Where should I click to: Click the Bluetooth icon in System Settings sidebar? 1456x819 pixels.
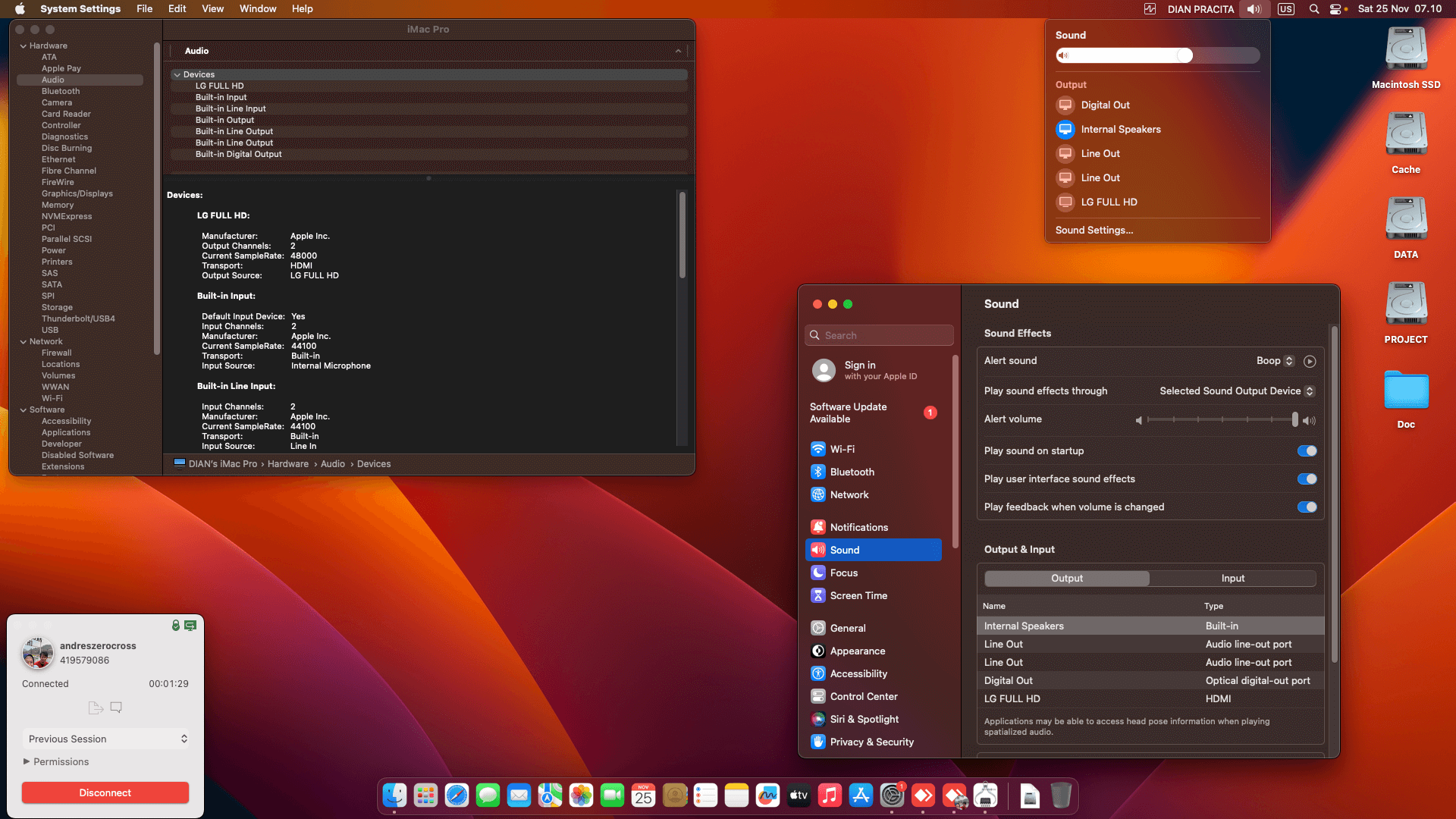point(818,472)
